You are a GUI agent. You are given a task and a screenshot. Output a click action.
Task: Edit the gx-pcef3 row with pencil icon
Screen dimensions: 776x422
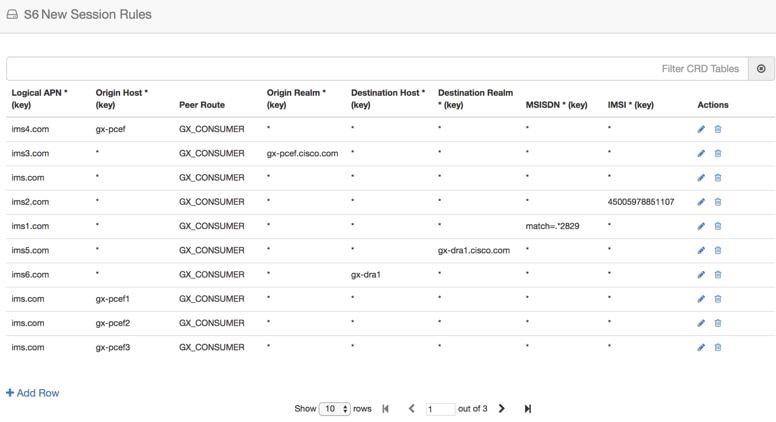click(x=701, y=347)
